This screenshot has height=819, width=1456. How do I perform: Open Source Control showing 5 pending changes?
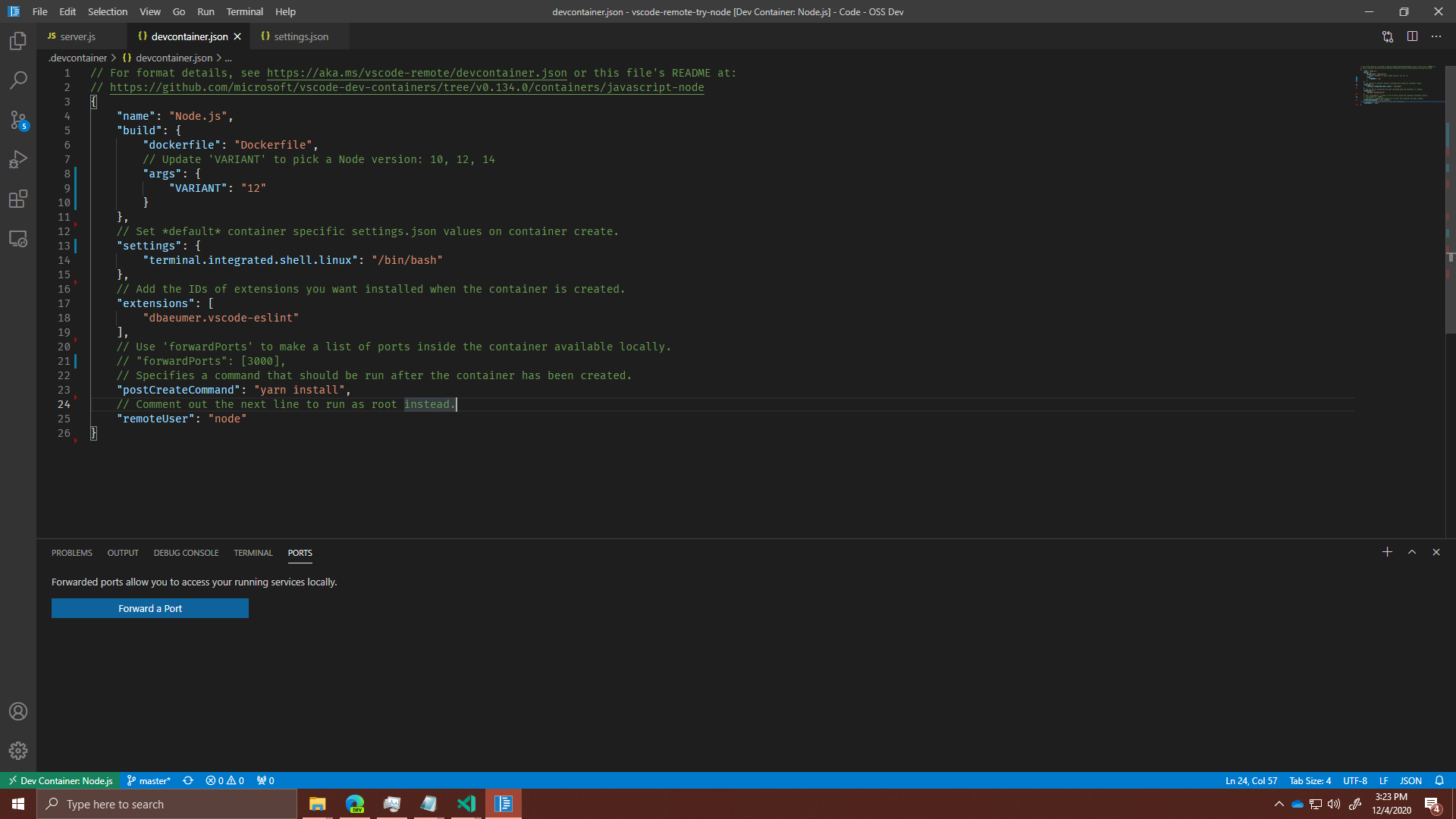coord(18,121)
